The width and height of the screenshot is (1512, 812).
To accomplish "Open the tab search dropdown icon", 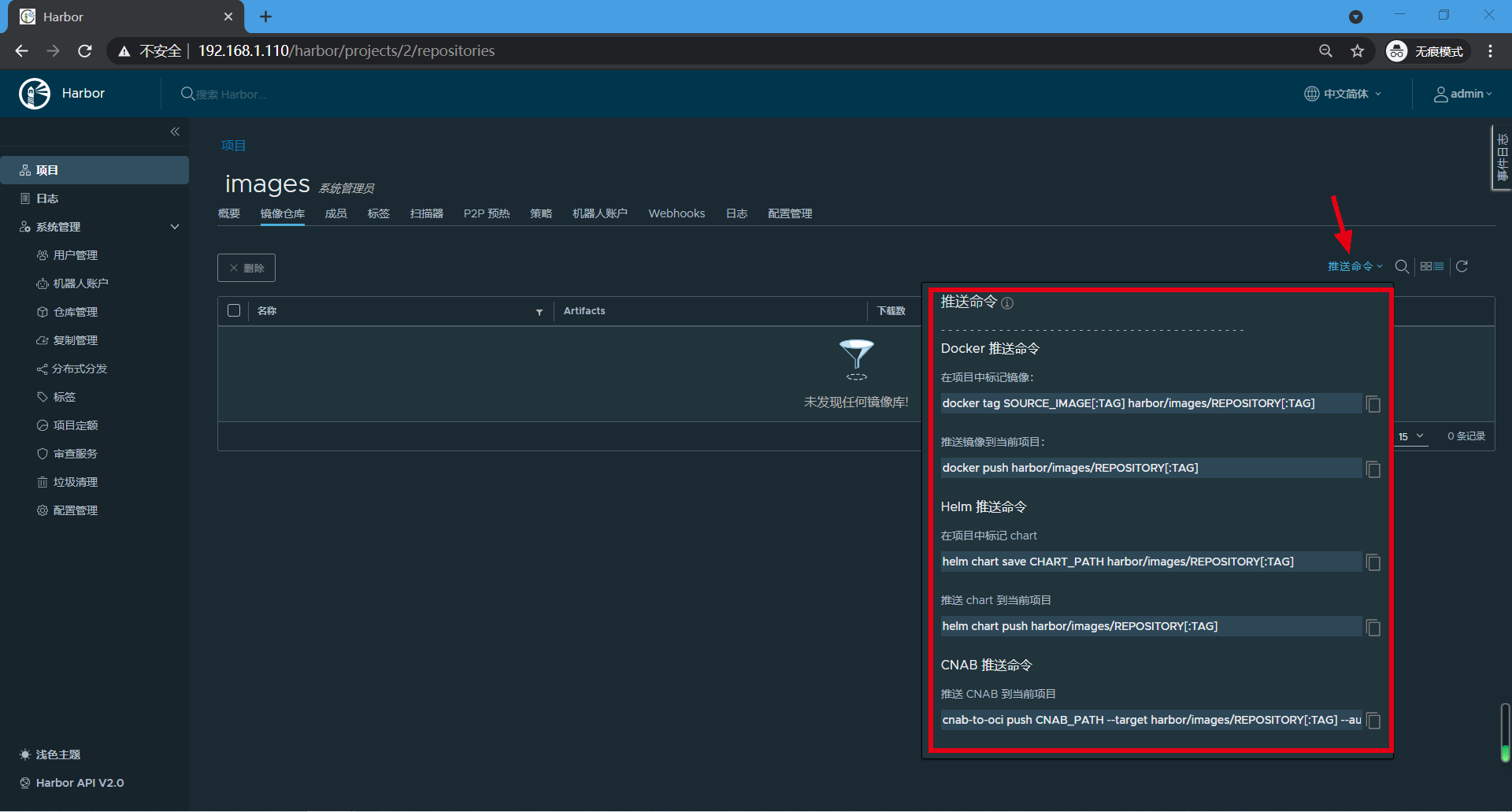I will pos(1356,17).
